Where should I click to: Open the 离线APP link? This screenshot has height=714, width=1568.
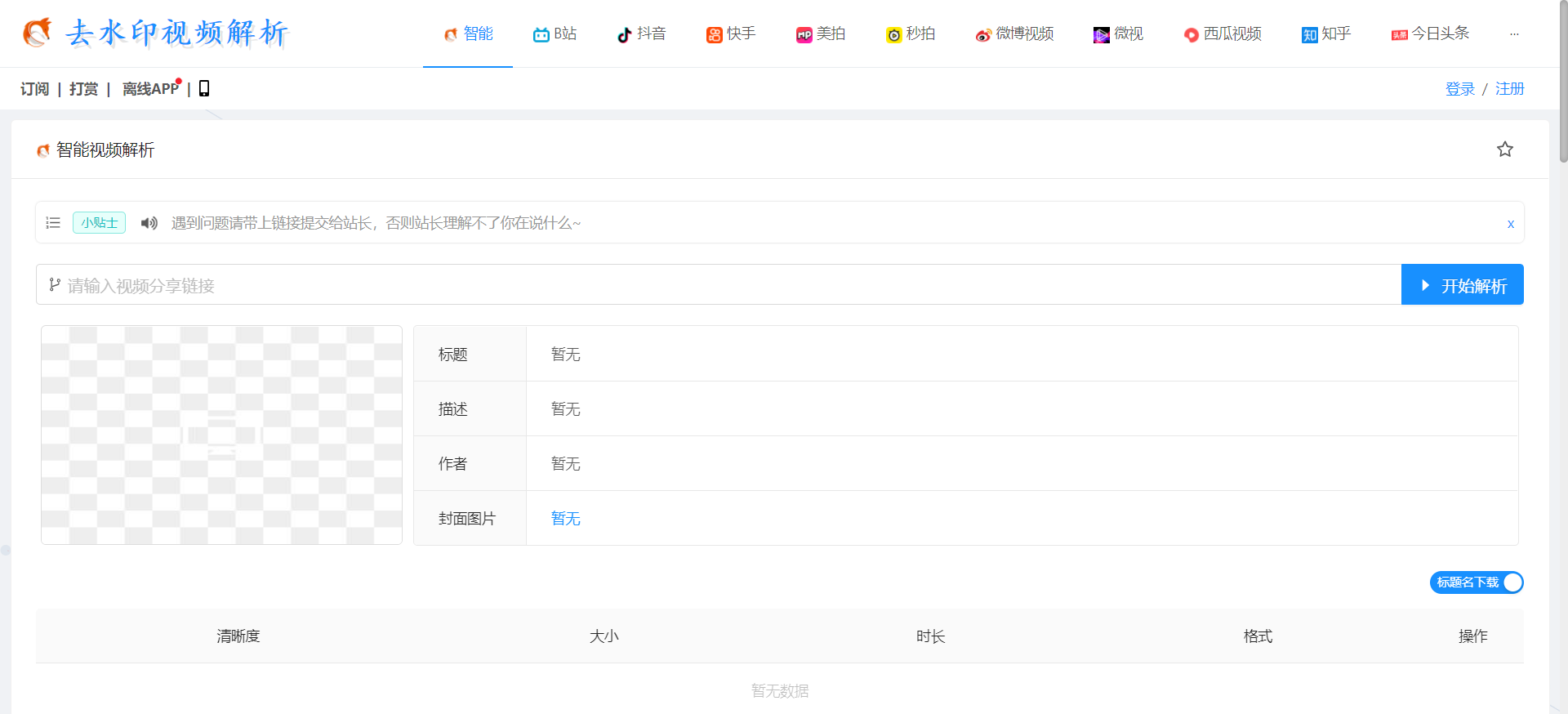pos(150,88)
